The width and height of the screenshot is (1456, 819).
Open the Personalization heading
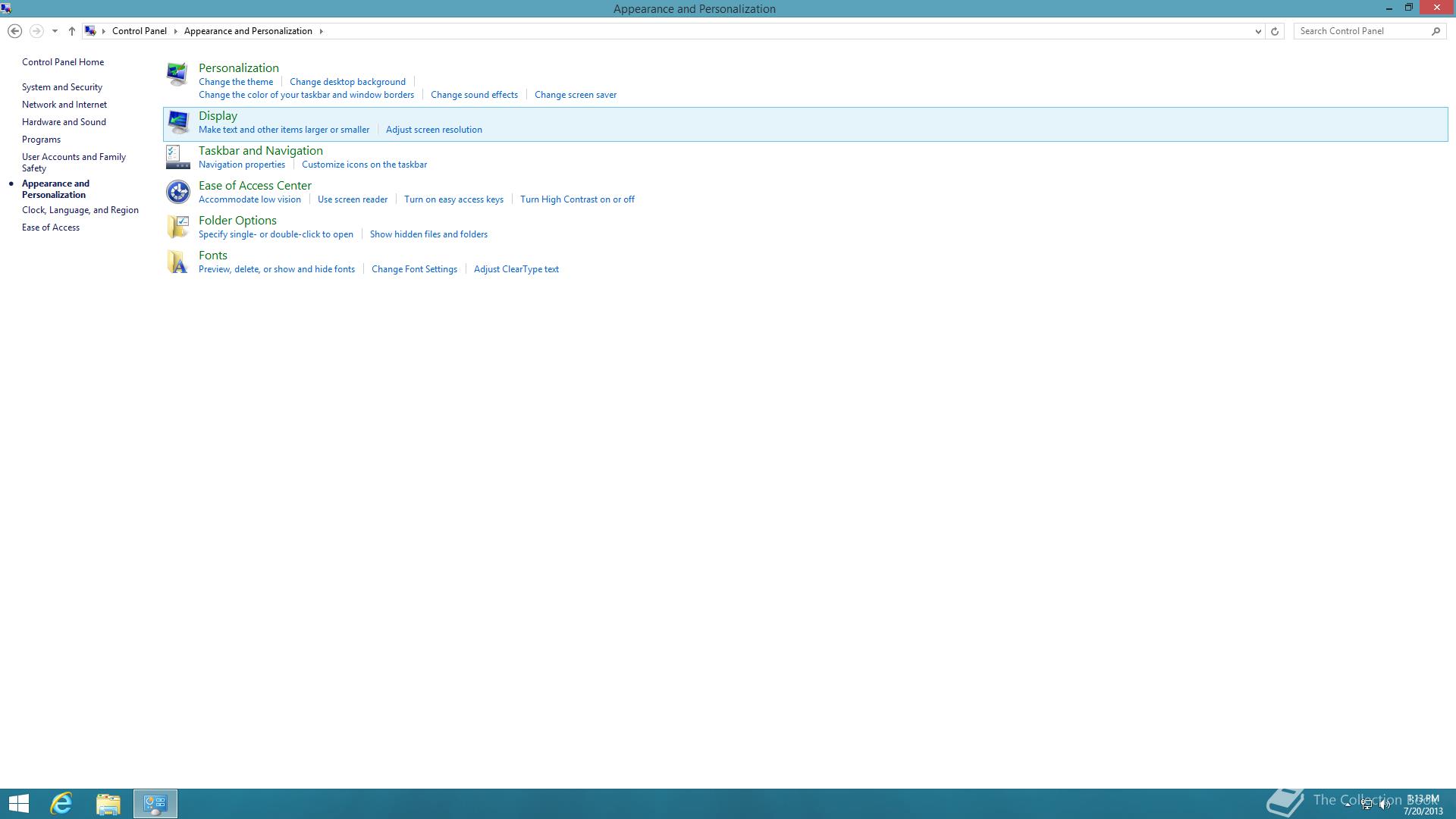coord(239,68)
